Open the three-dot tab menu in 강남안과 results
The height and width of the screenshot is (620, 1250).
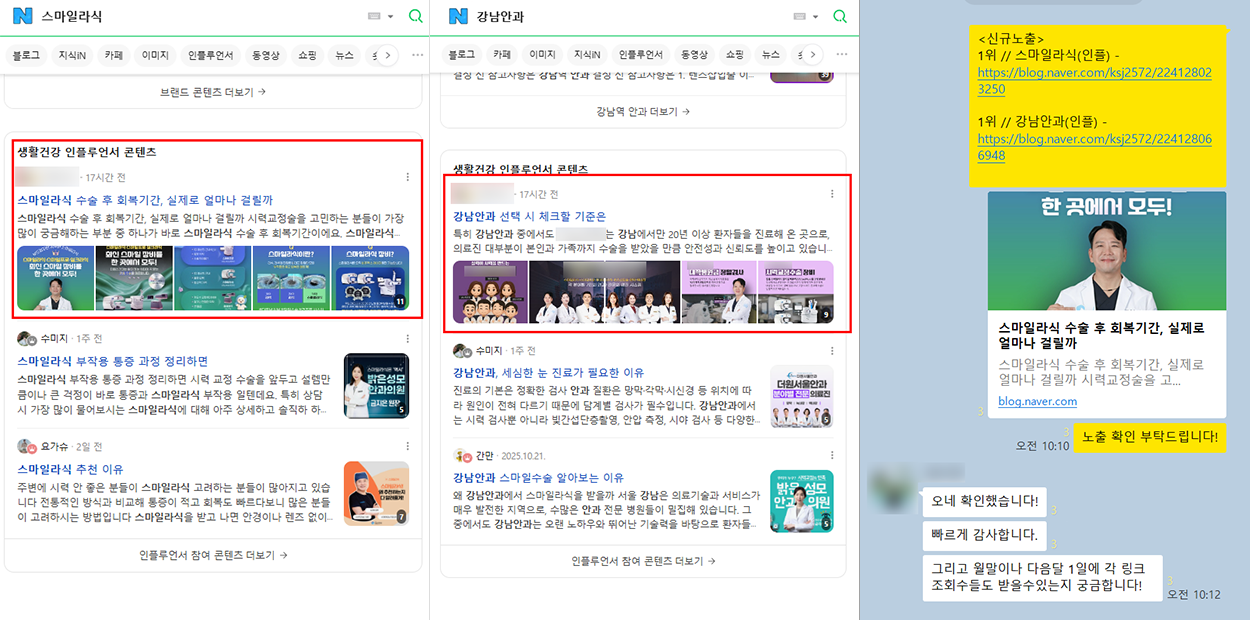840,55
